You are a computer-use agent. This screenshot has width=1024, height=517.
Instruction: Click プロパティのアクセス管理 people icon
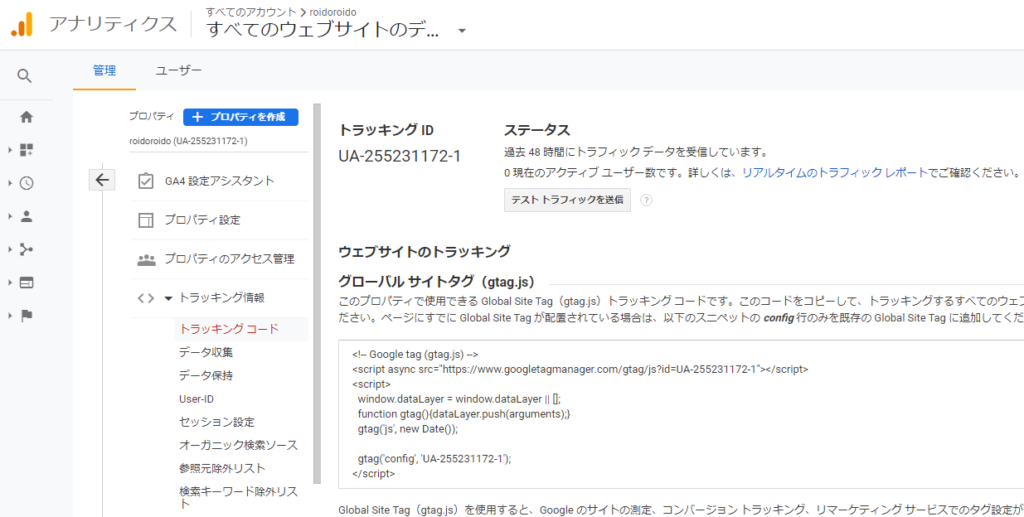pos(146,259)
